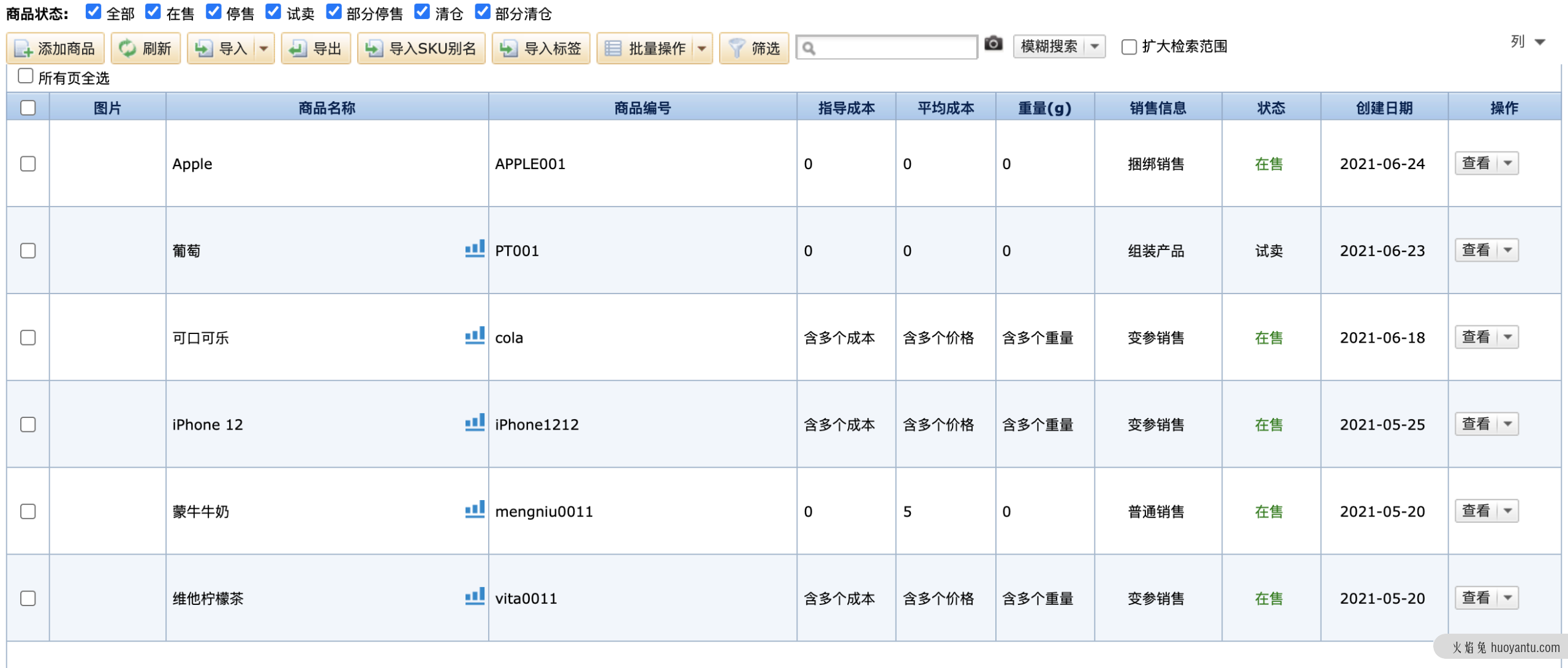Sort by the 平均成本 column header

[946, 108]
